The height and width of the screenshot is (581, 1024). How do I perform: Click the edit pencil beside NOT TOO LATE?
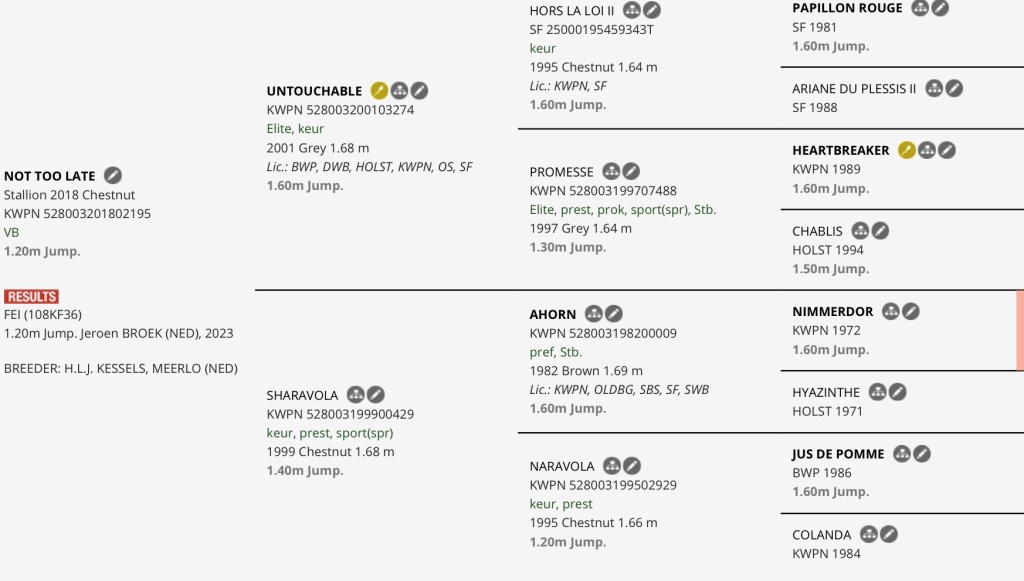(x=113, y=176)
